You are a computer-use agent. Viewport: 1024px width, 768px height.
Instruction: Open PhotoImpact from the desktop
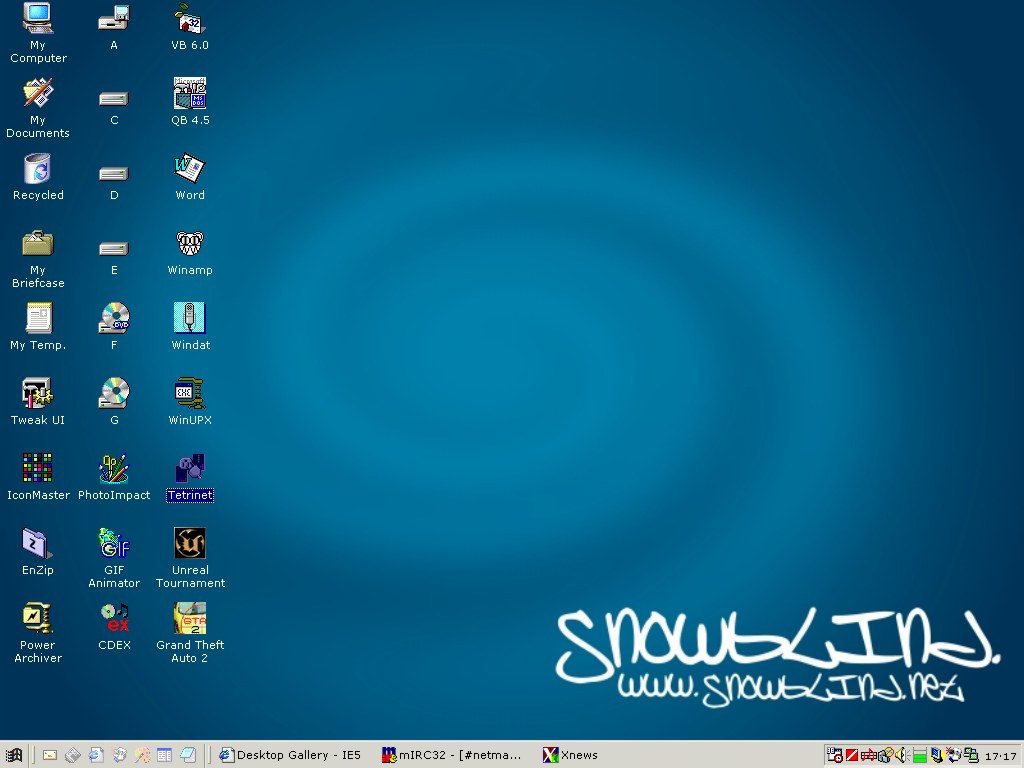(x=114, y=469)
